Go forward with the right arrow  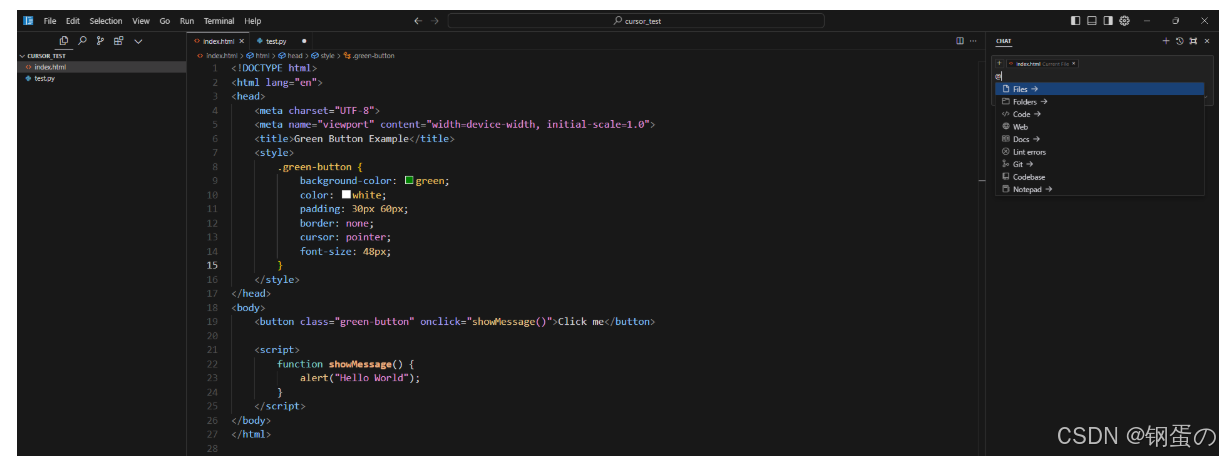435,20
